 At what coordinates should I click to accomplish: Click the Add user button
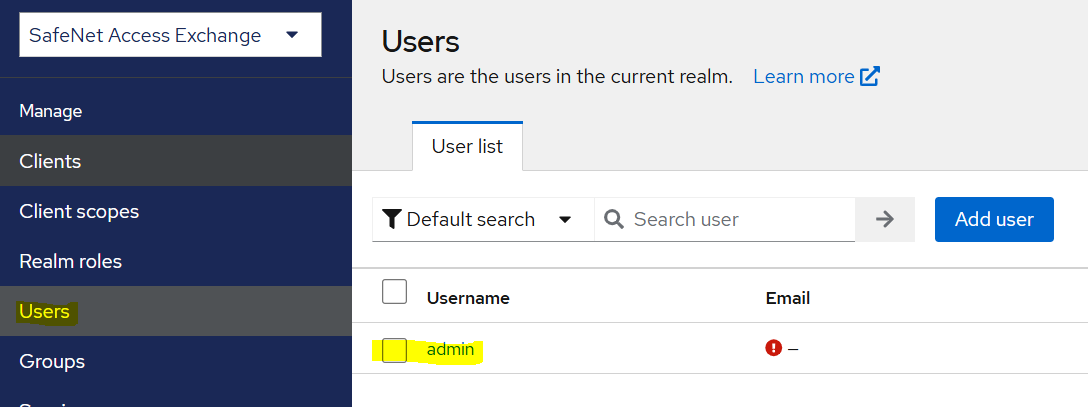point(994,219)
